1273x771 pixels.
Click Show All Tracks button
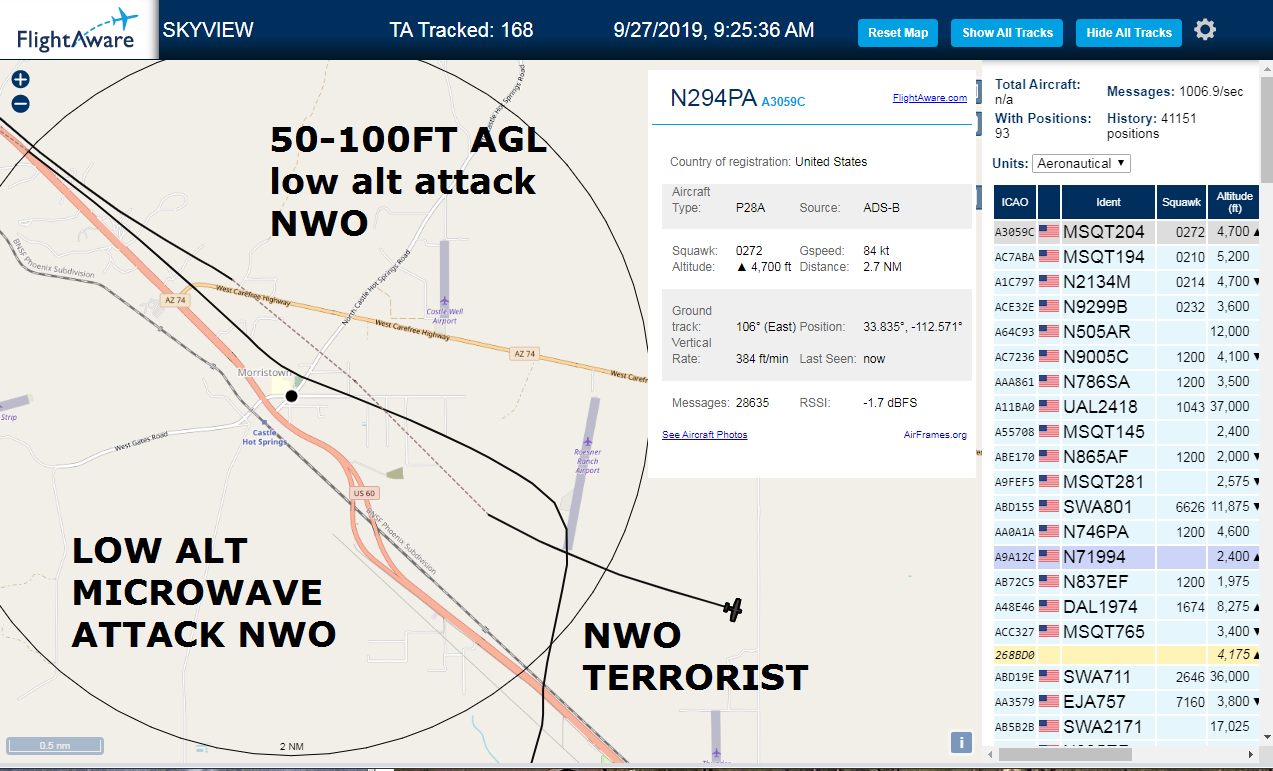(x=1007, y=33)
